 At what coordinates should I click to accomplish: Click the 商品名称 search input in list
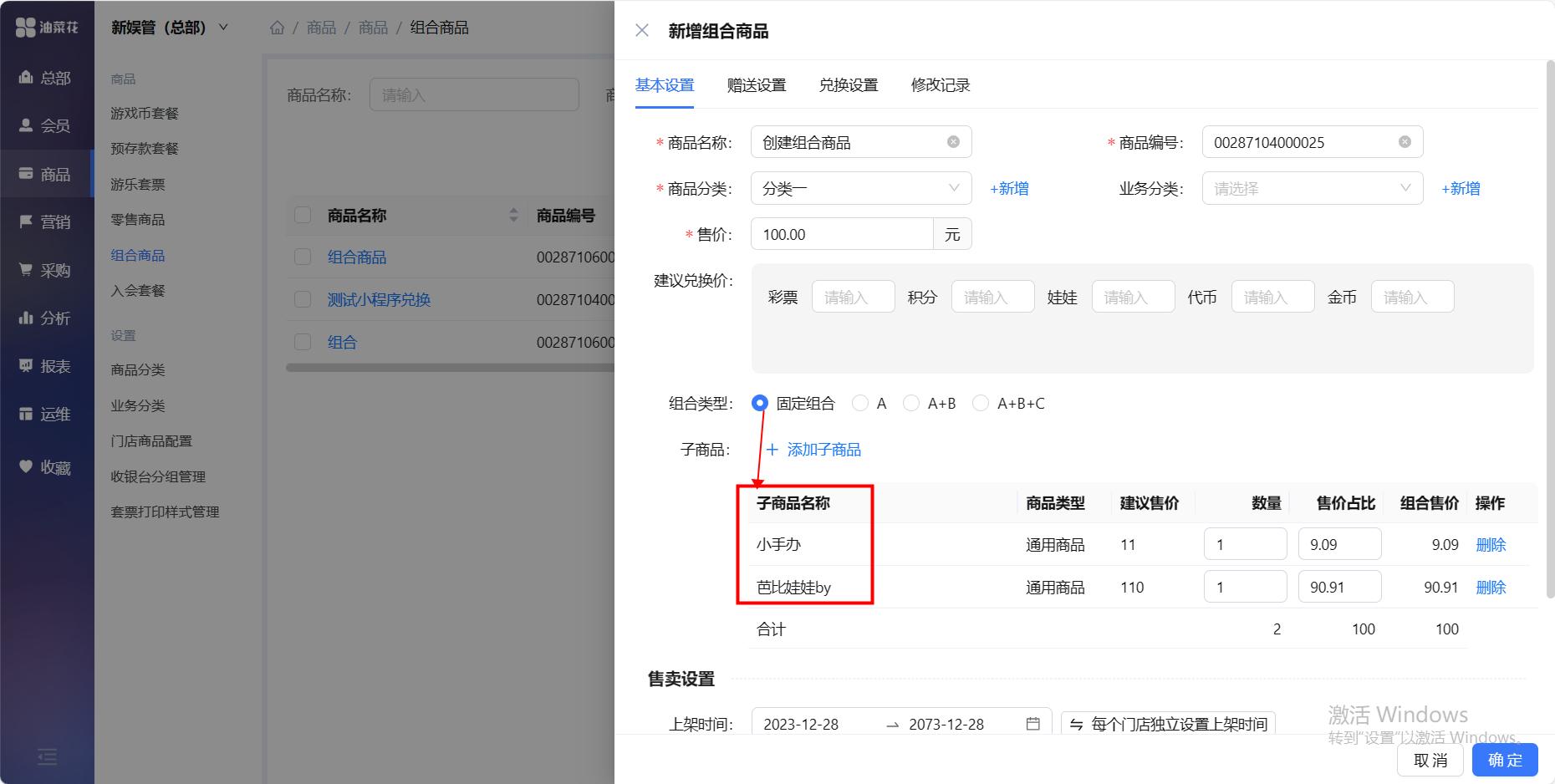(474, 94)
